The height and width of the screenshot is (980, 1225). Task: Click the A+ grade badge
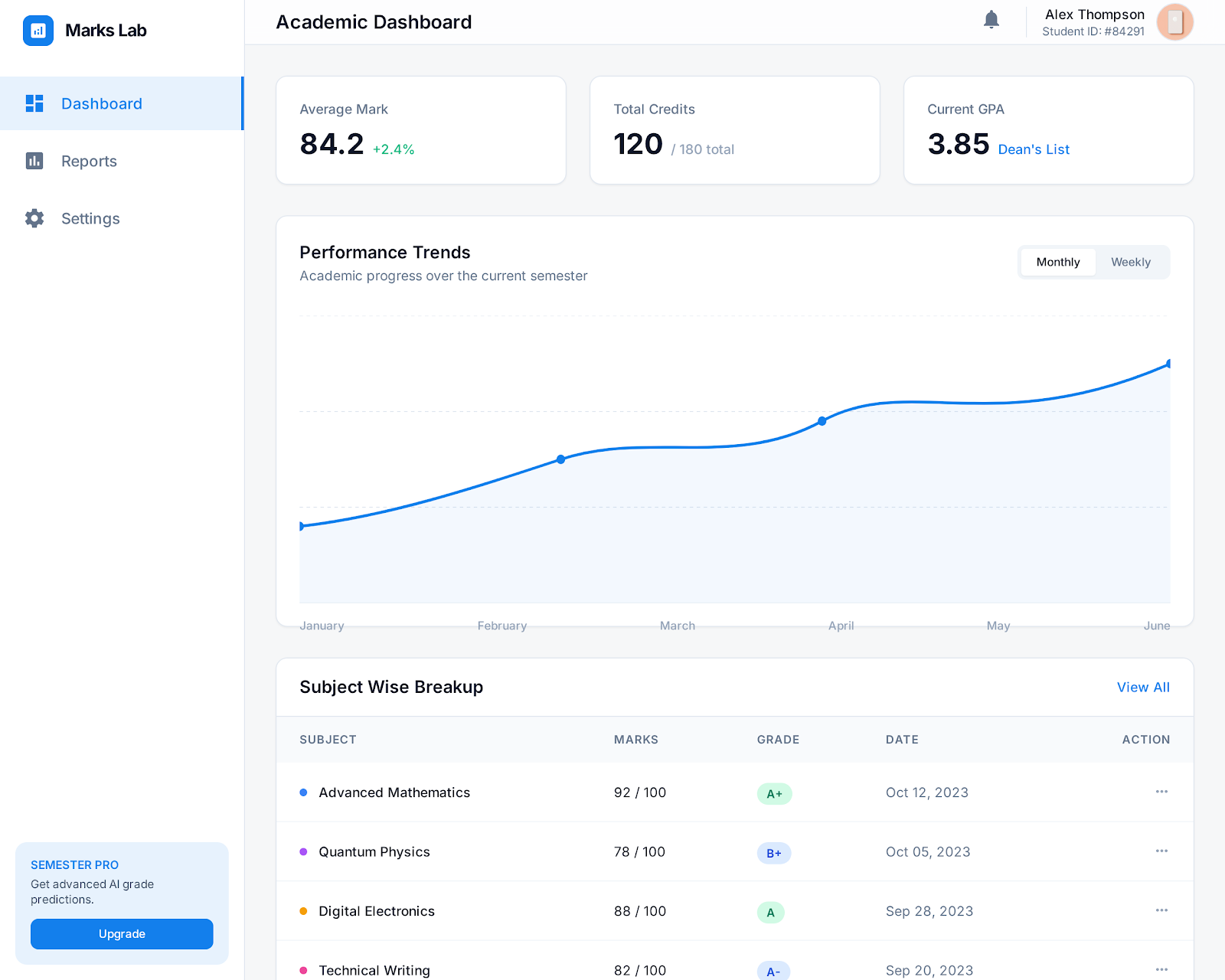774,794
